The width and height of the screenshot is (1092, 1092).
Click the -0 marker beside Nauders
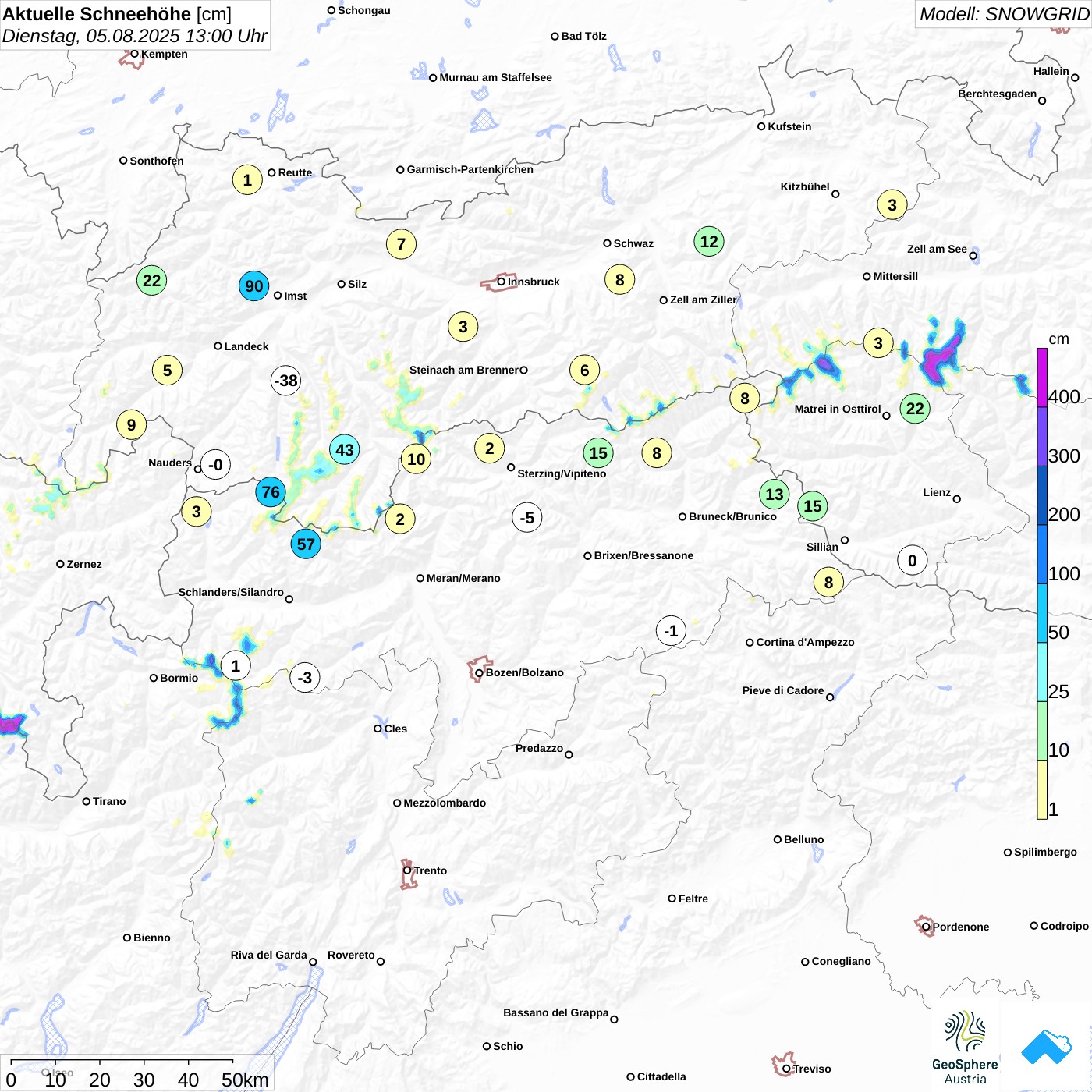coord(216,465)
